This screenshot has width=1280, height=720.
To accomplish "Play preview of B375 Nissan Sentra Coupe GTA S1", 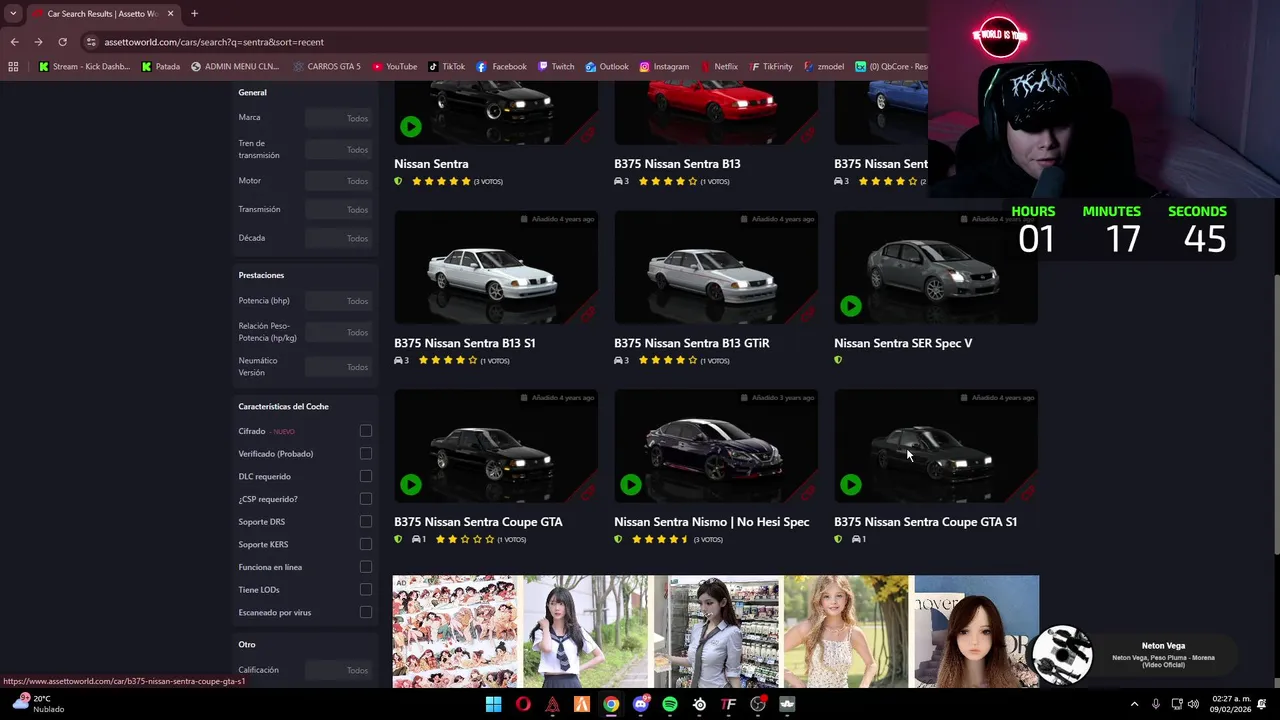I will pos(851,485).
